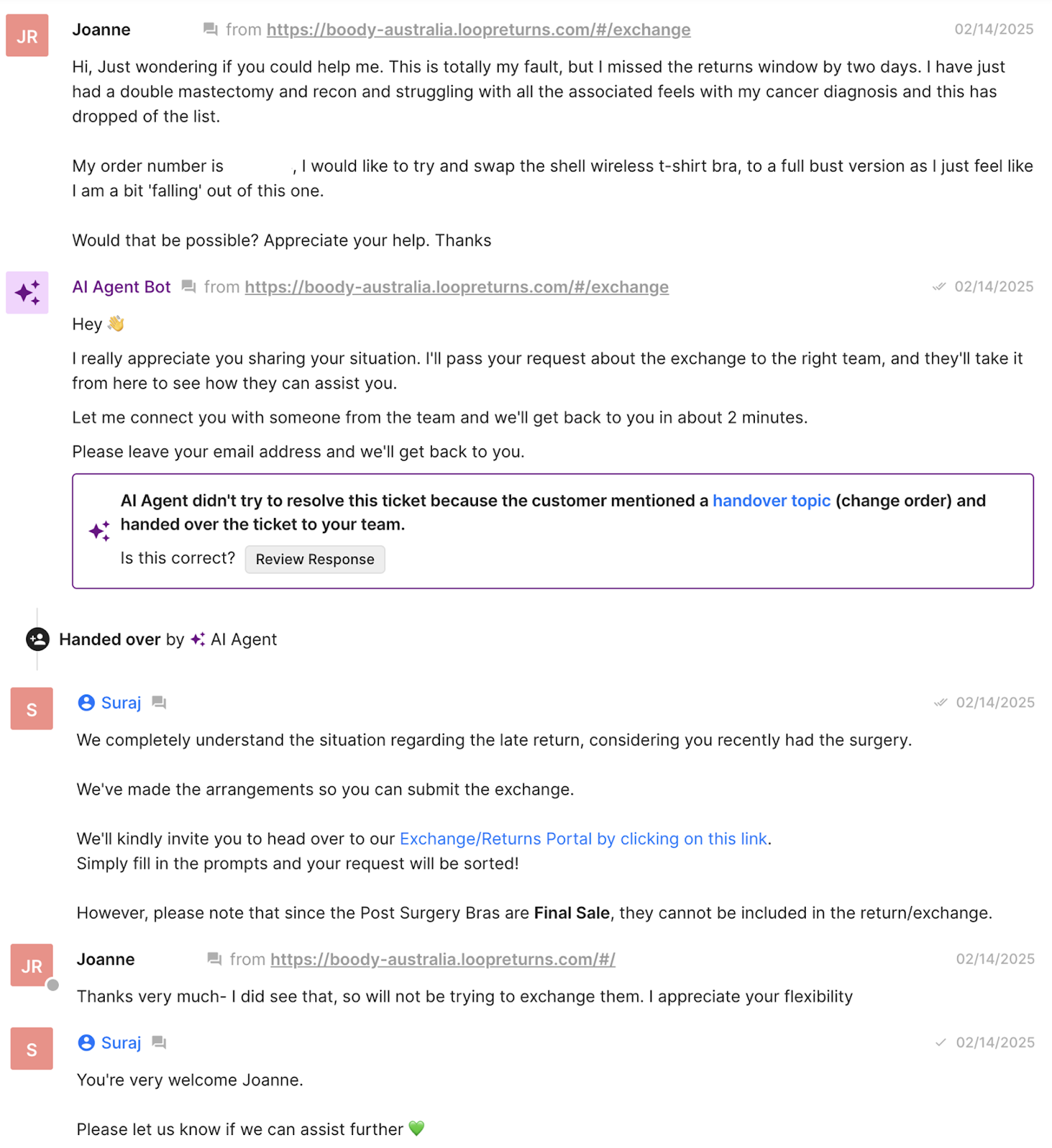Click Joanne's JR avatar at the top
Viewport: 1052px width, 1148px height.
pos(27,35)
